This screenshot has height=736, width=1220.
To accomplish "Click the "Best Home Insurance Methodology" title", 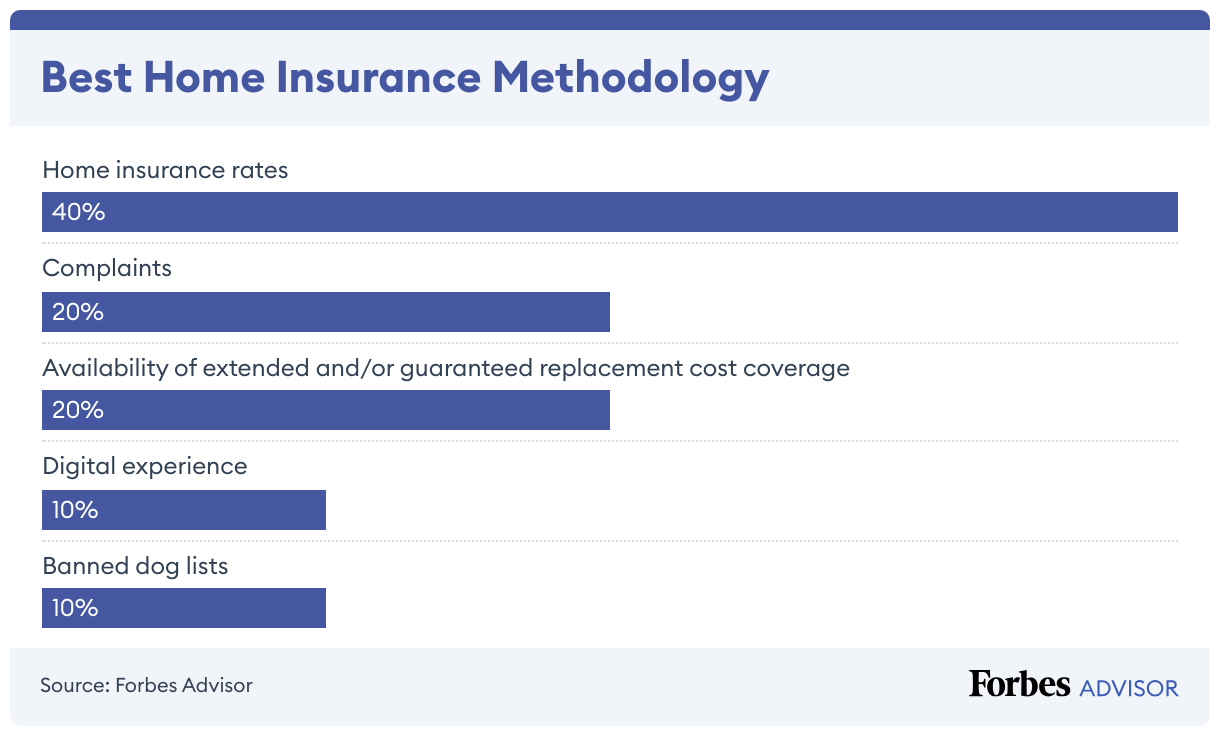I will coord(405,78).
